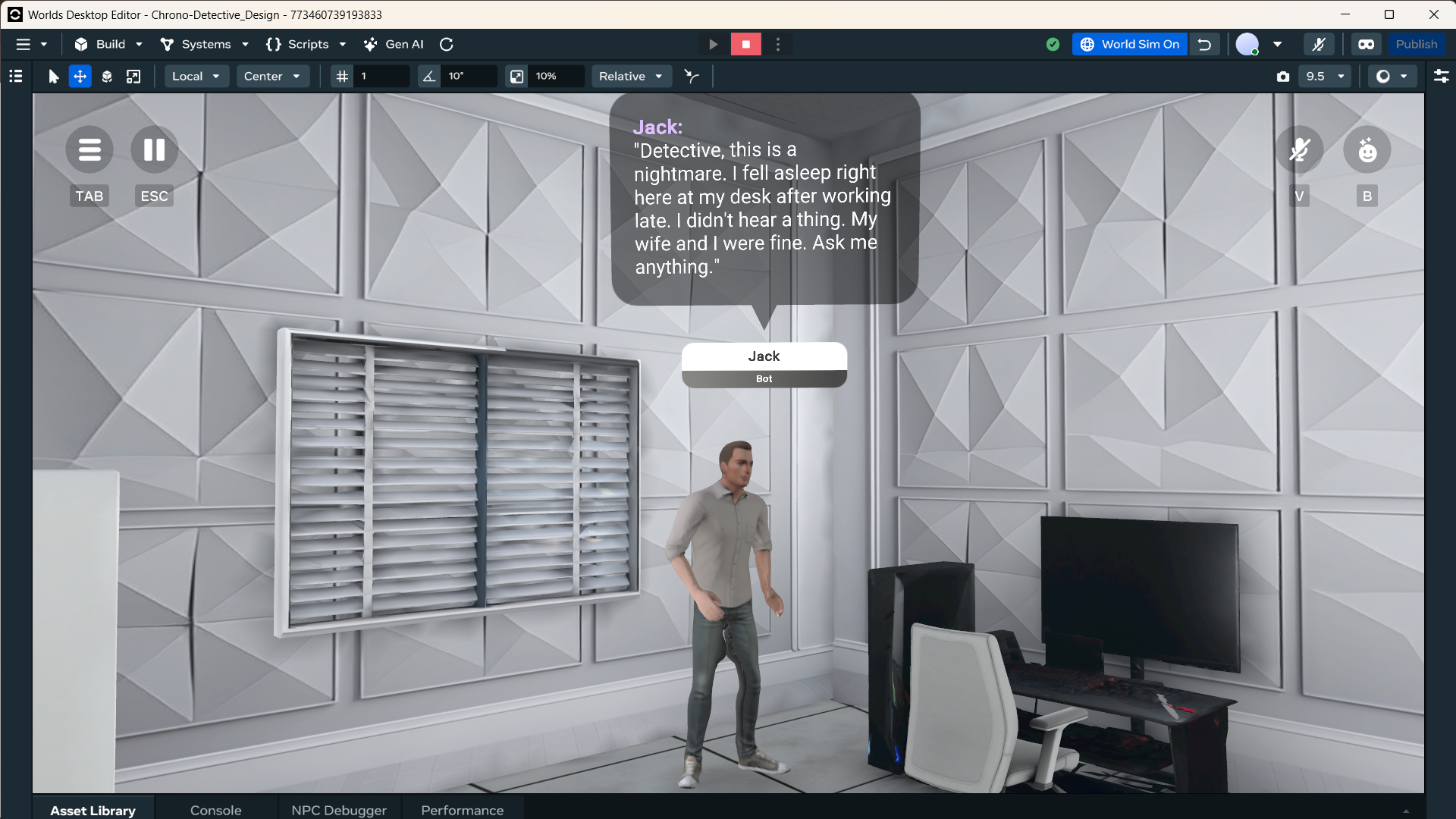1456x819 pixels.
Task: Unmute the microphone in top toolbar
Action: coord(1319,44)
